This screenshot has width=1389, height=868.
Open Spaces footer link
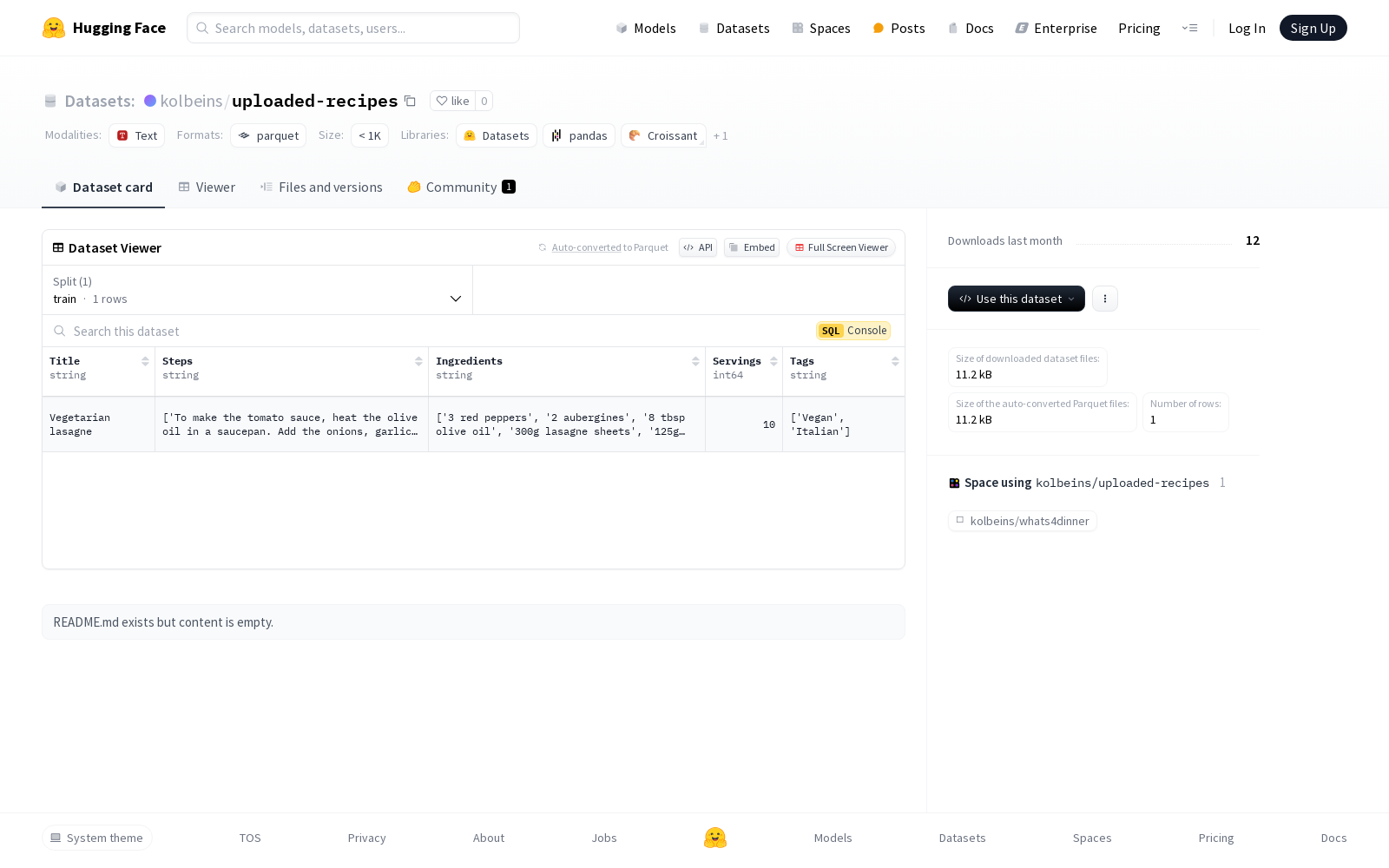(x=1092, y=838)
